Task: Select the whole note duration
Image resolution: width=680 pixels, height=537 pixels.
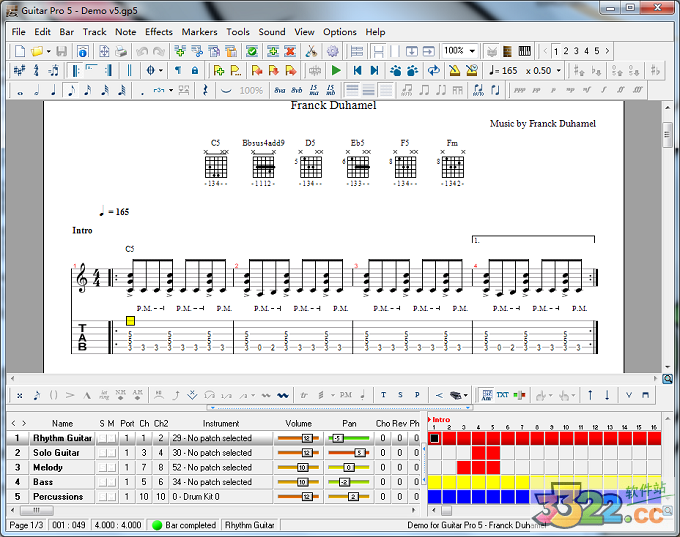Action: pyautogui.click(x=20, y=91)
